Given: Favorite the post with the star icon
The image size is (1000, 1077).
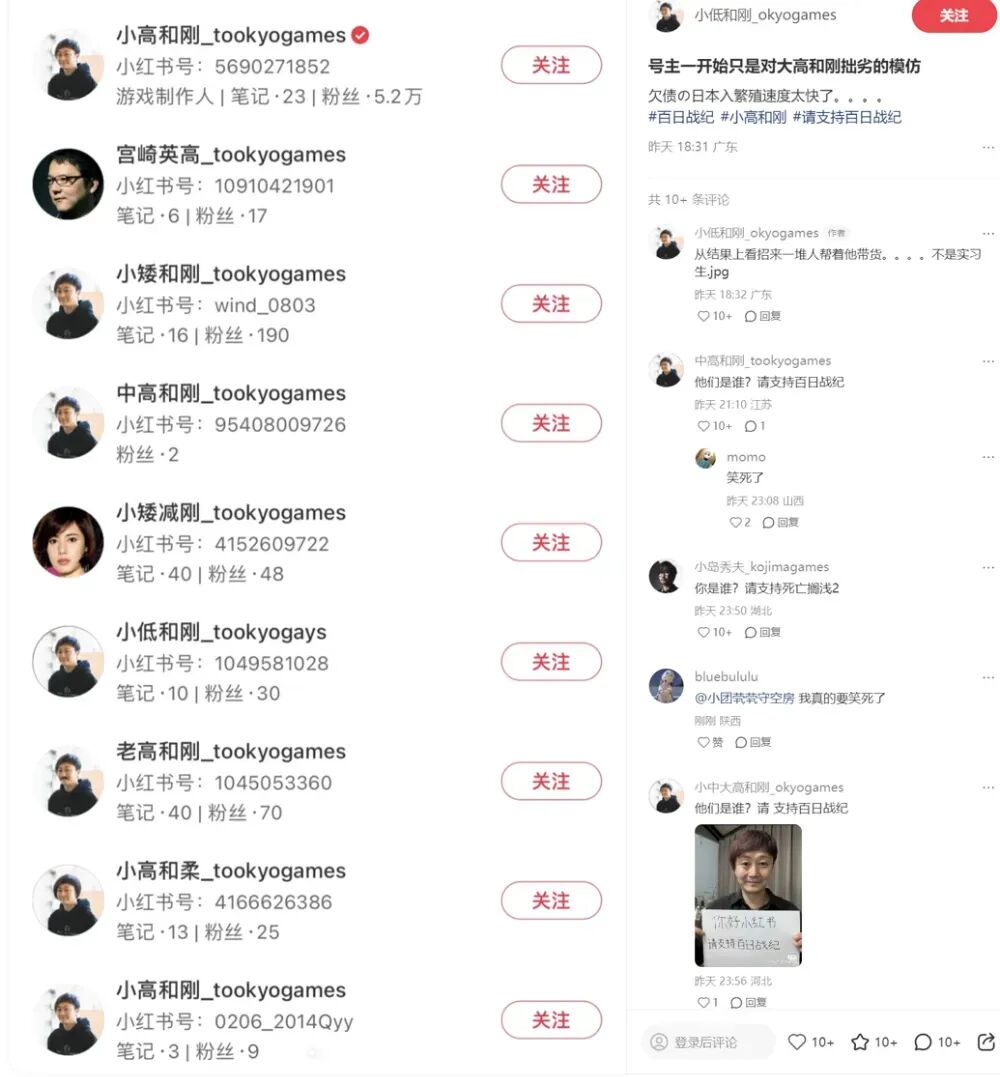Looking at the screenshot, I should click(860, 1042).
